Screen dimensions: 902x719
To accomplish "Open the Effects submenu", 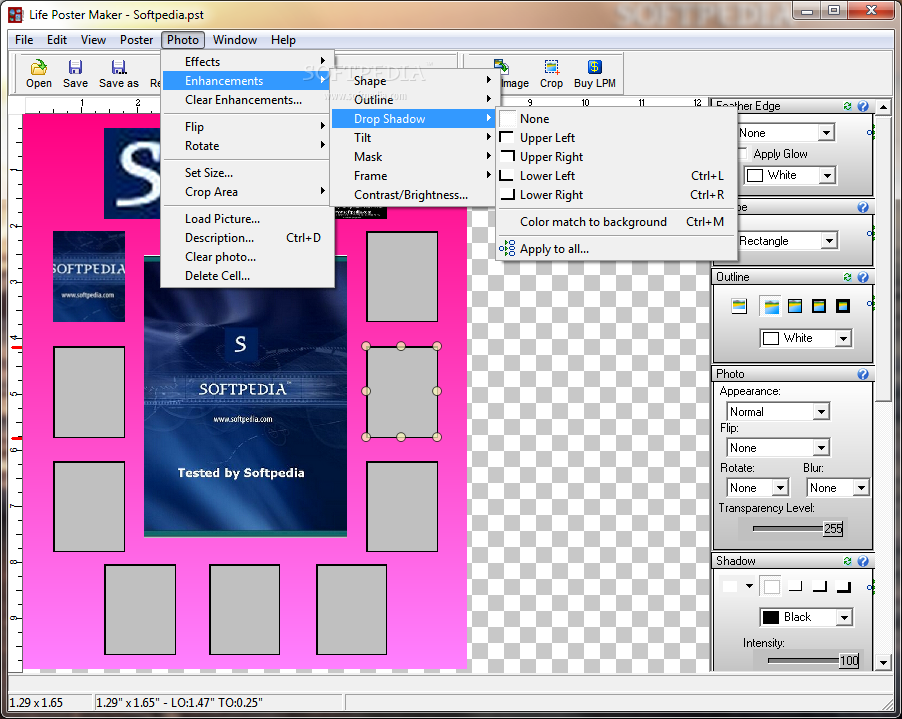I will point(247,62).
